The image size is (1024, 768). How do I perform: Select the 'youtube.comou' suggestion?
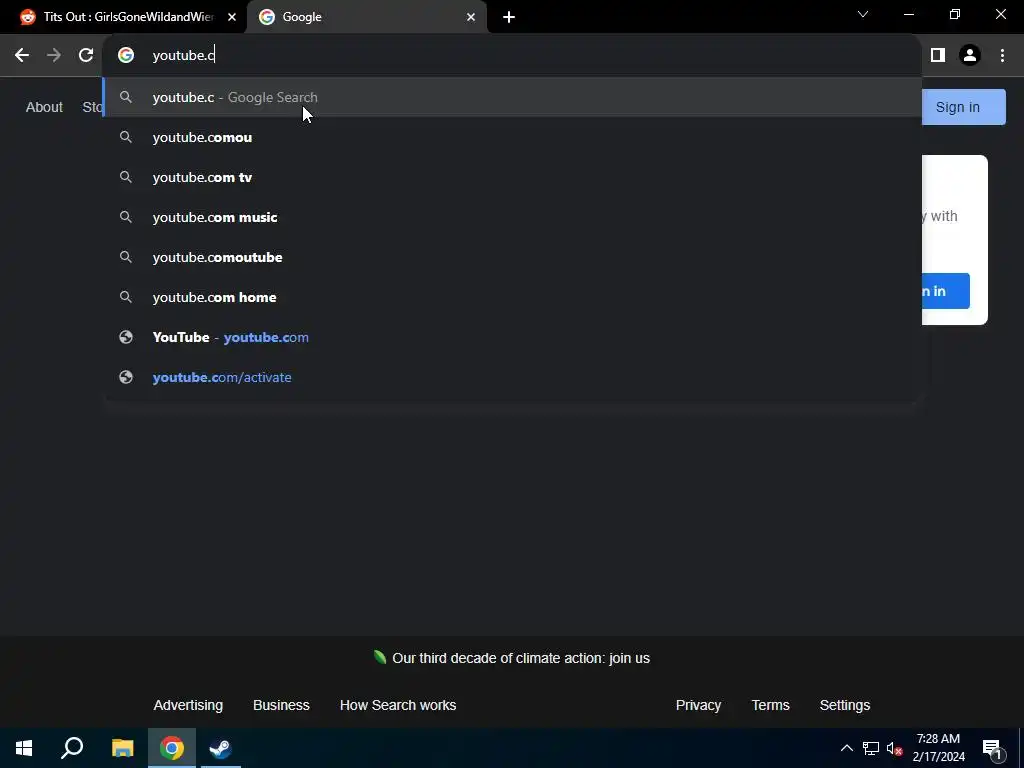coord(513,137)
